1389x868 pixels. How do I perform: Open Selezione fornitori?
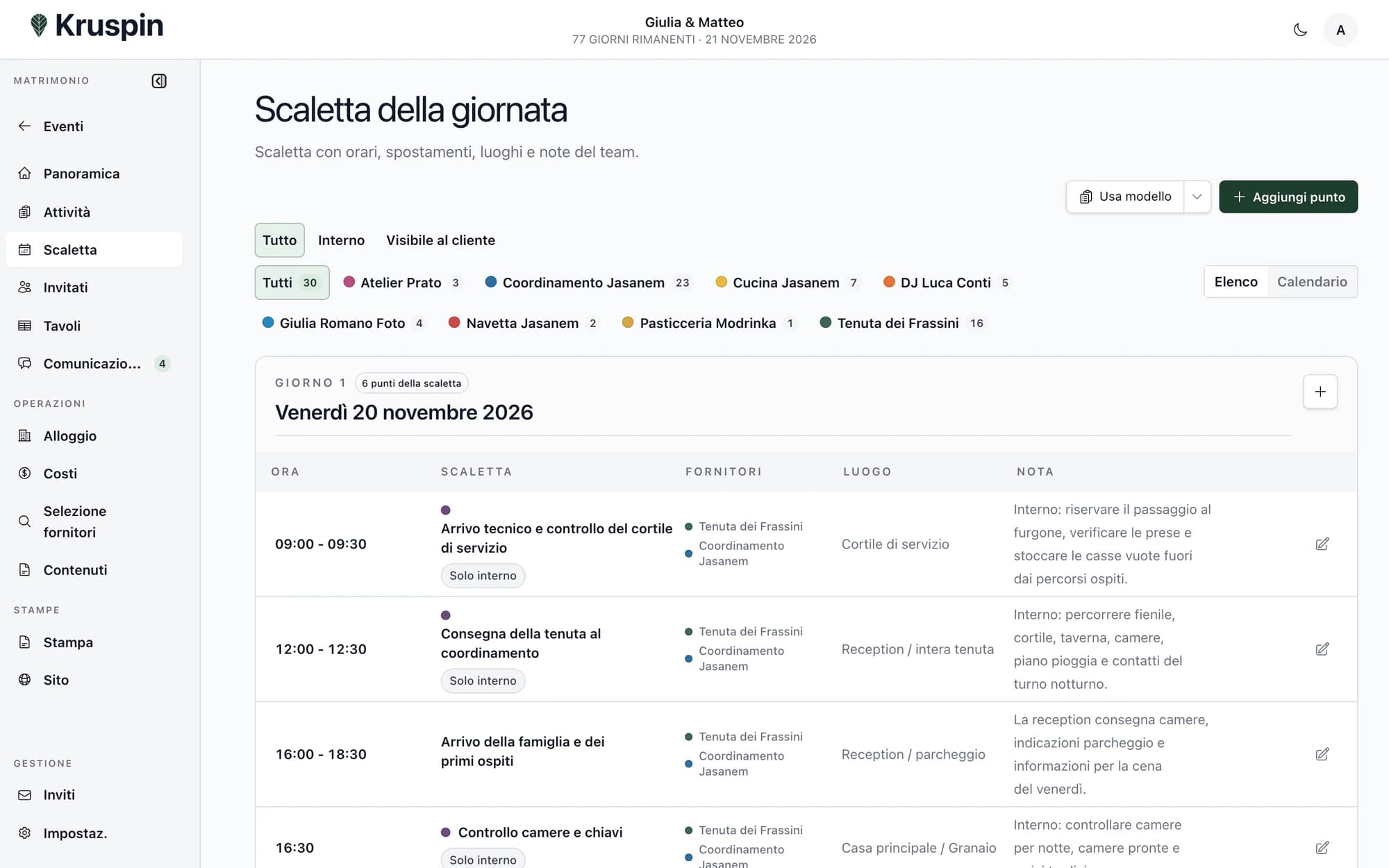point(94,521)
